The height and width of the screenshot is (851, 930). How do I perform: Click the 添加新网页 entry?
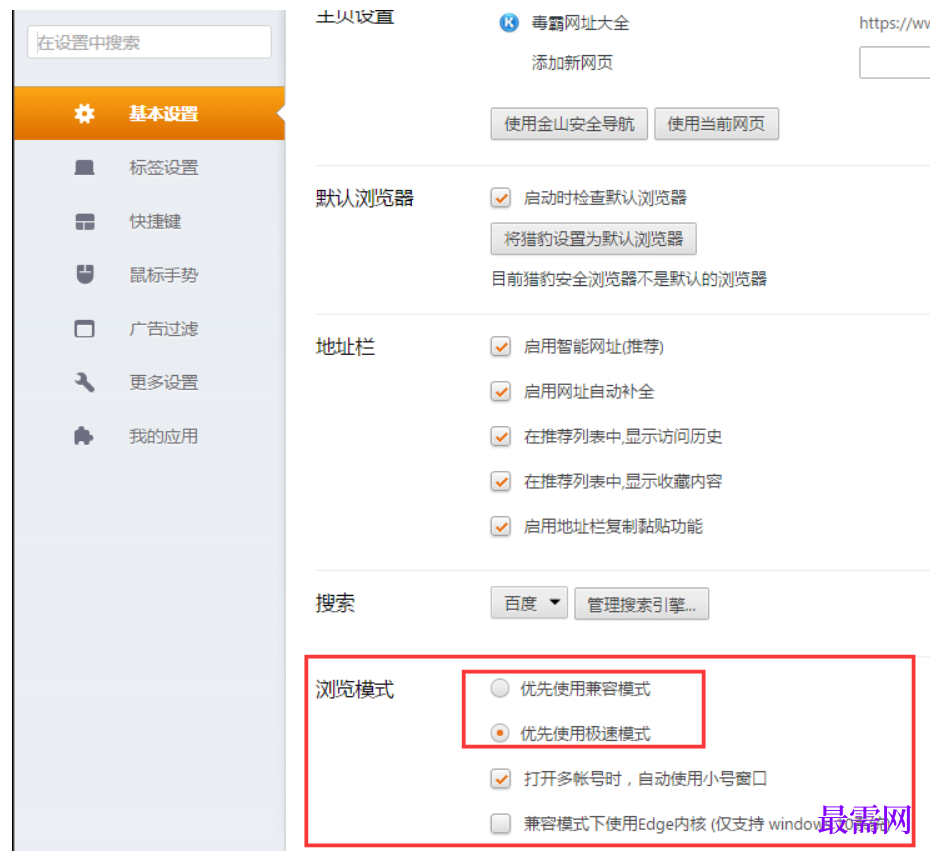click(572, 62)
